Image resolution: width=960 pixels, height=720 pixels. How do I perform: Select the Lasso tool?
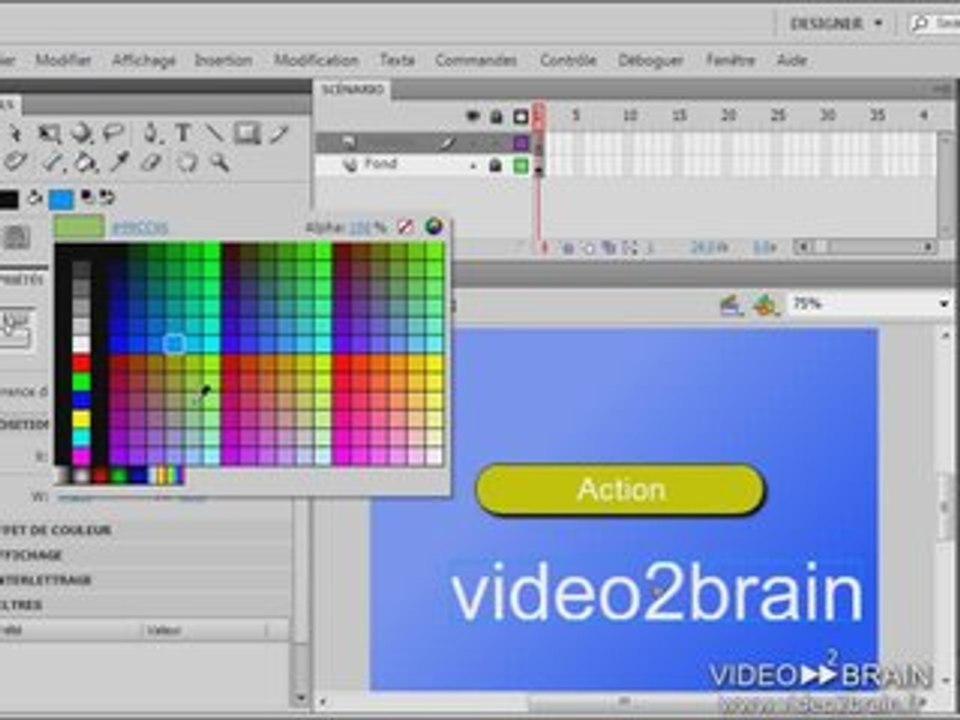coord(113,132)
